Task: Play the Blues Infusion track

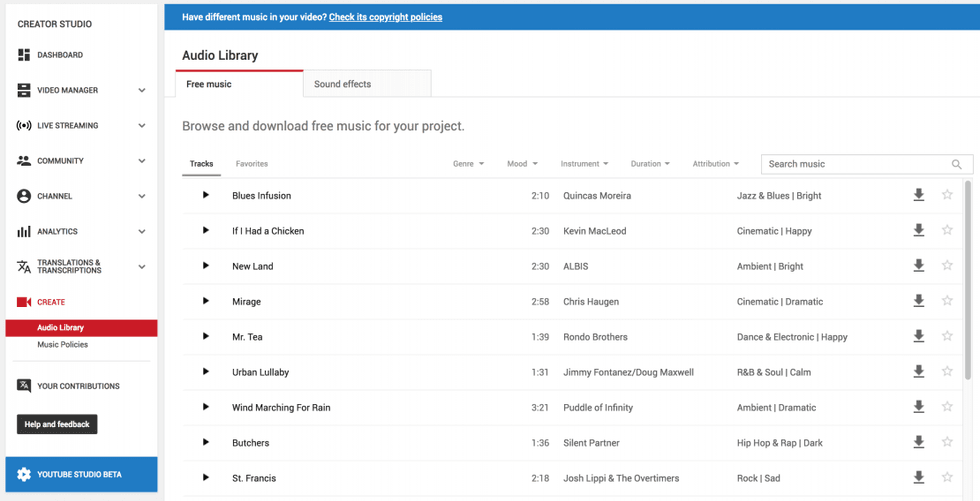Action: coord(205,196)
